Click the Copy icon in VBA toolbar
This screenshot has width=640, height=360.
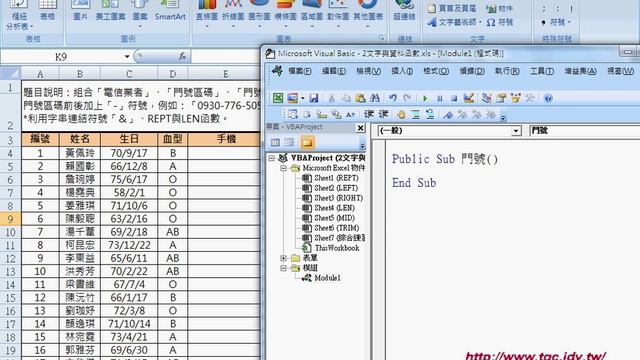[346, 98]
